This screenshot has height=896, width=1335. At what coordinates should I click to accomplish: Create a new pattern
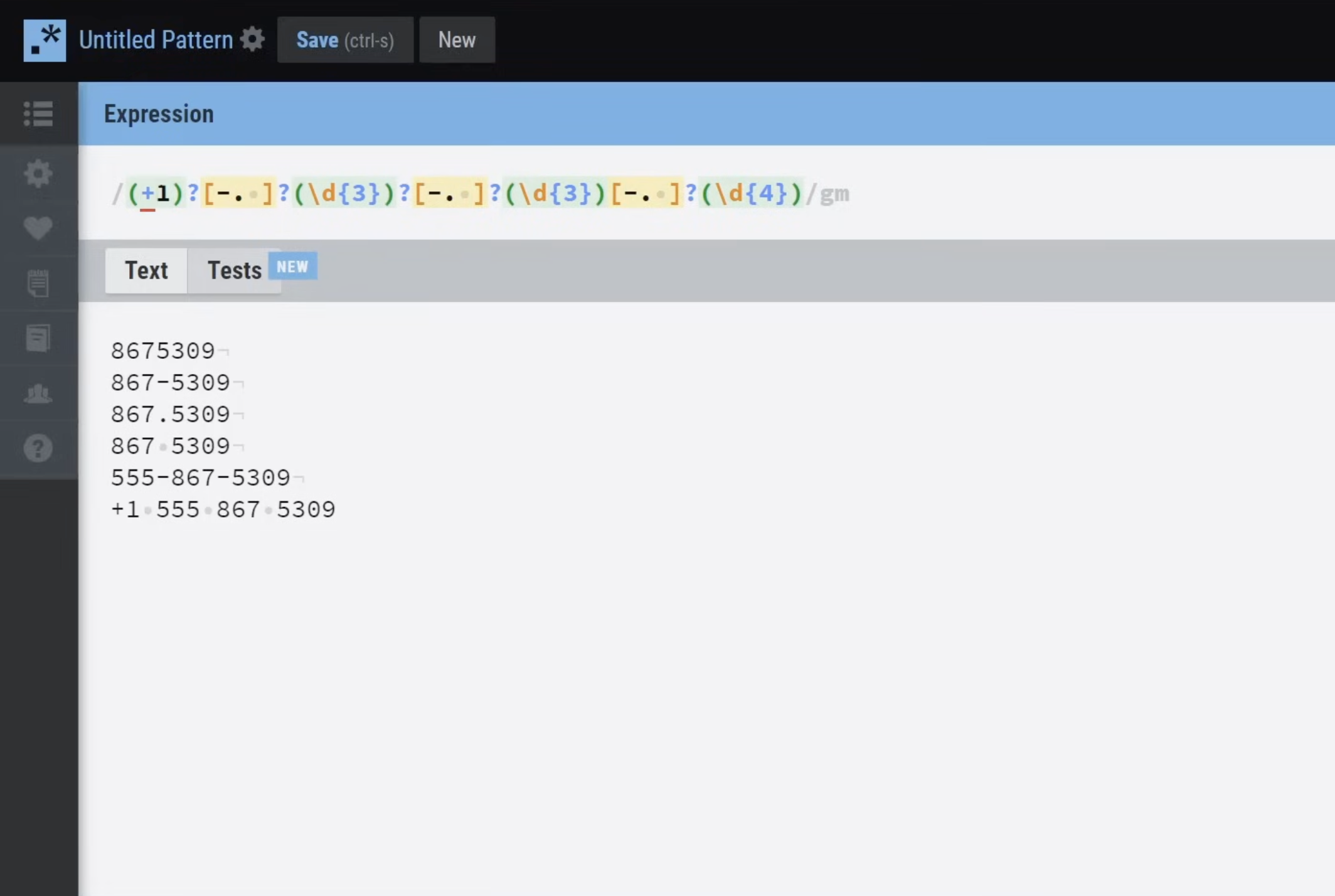(x=457, y=40)
